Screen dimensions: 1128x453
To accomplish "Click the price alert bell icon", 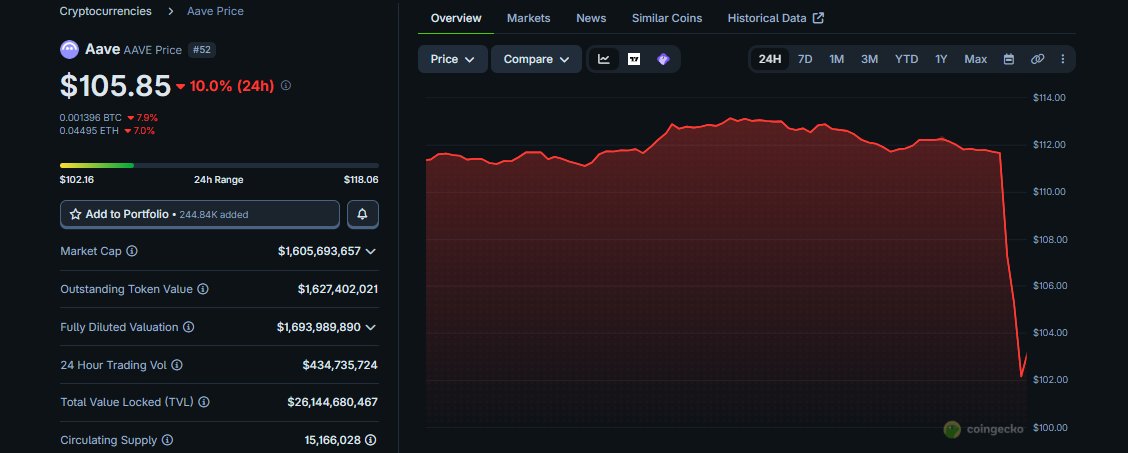I will click(362, 214).
